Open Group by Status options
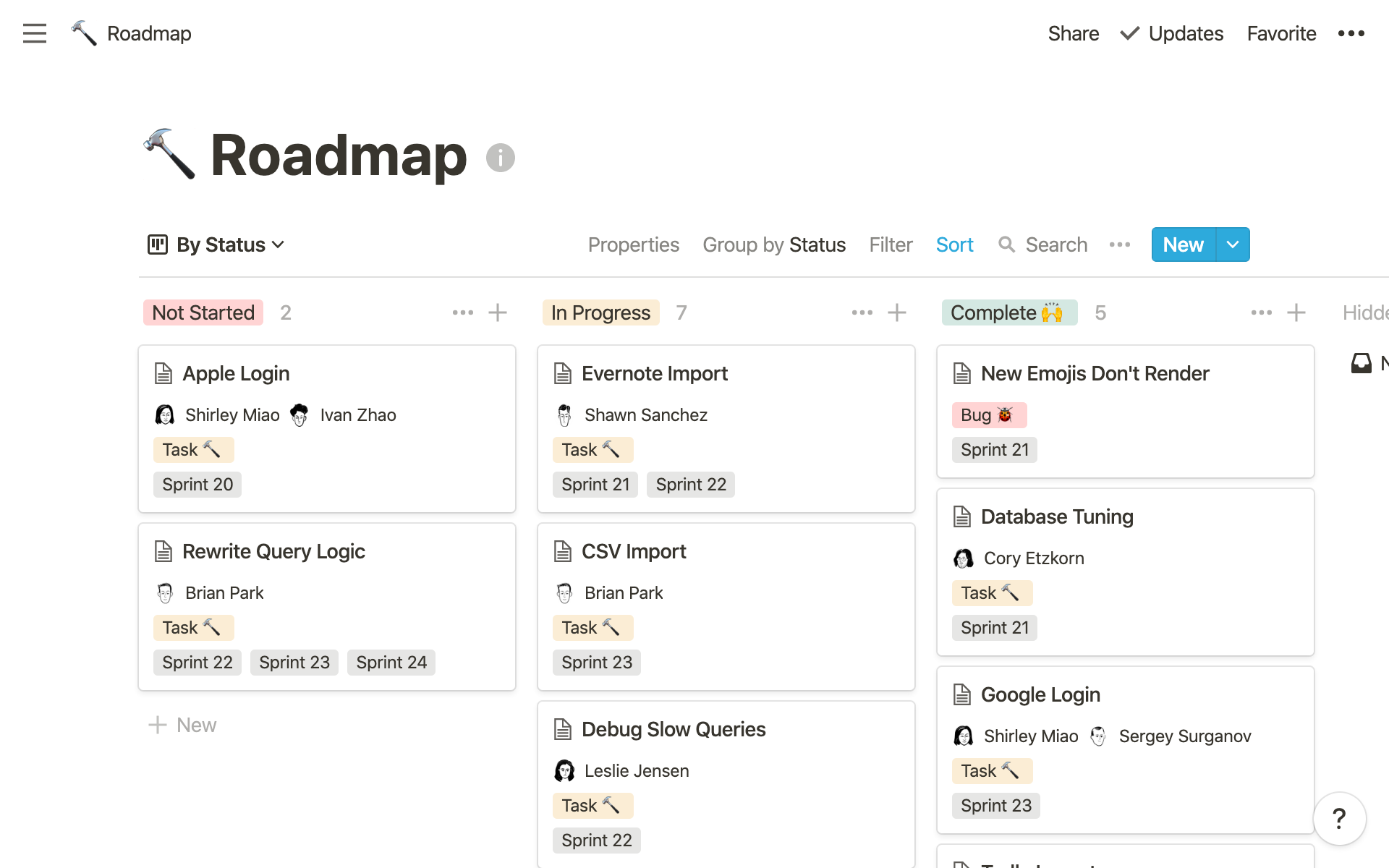Viewport: 1389px width, 868px height. tap(773, 244)
